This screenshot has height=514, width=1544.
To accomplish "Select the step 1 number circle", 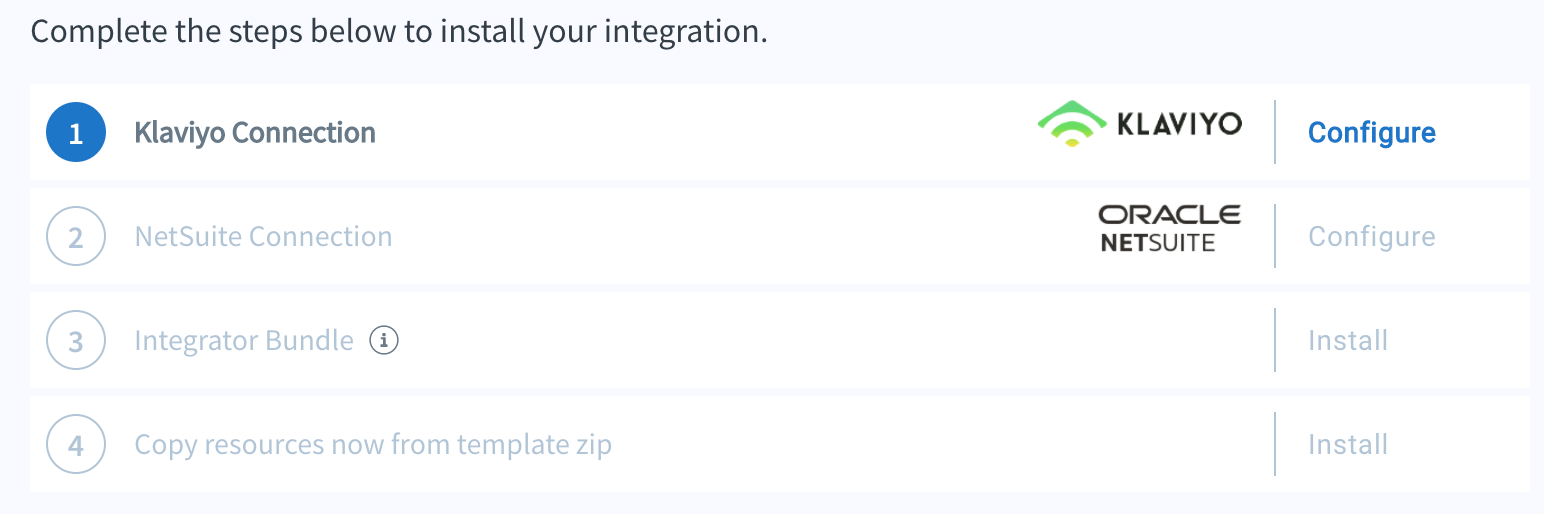I will pos(76,132).
